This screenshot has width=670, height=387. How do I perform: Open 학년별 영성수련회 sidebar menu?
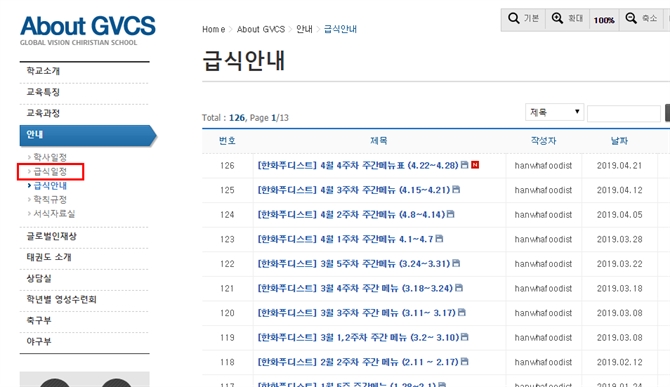tap(62, 299)
